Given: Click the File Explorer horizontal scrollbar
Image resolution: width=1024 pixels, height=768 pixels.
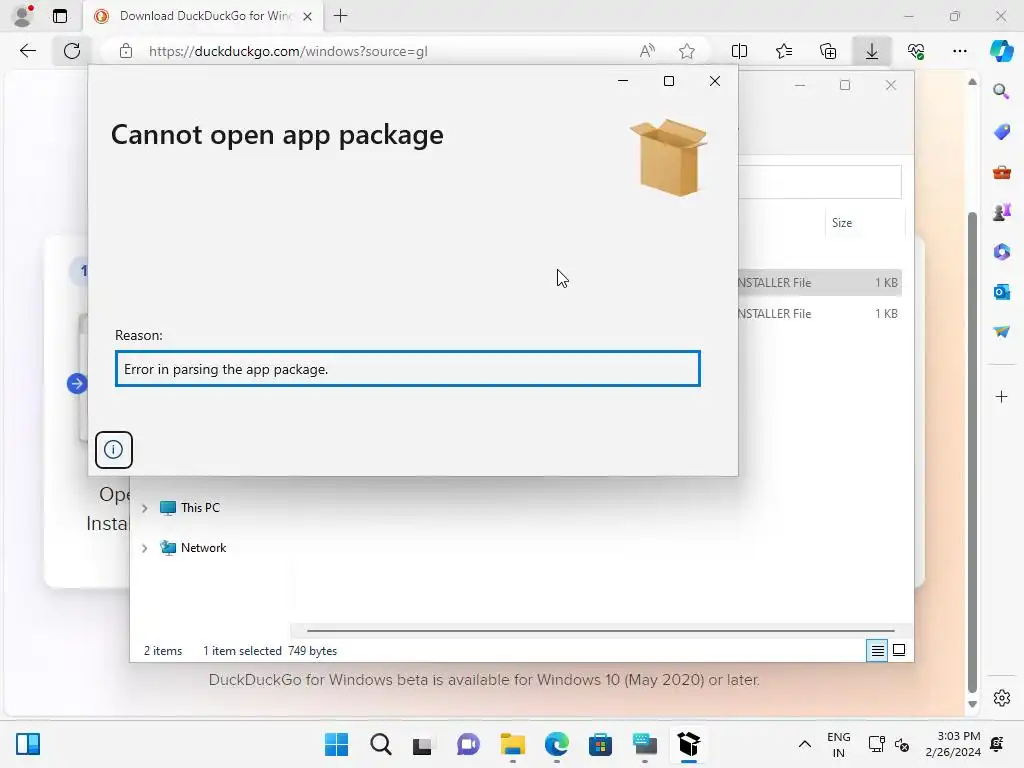Looking at the screenshot, I should pyautogui.click(x=600, y=631).
